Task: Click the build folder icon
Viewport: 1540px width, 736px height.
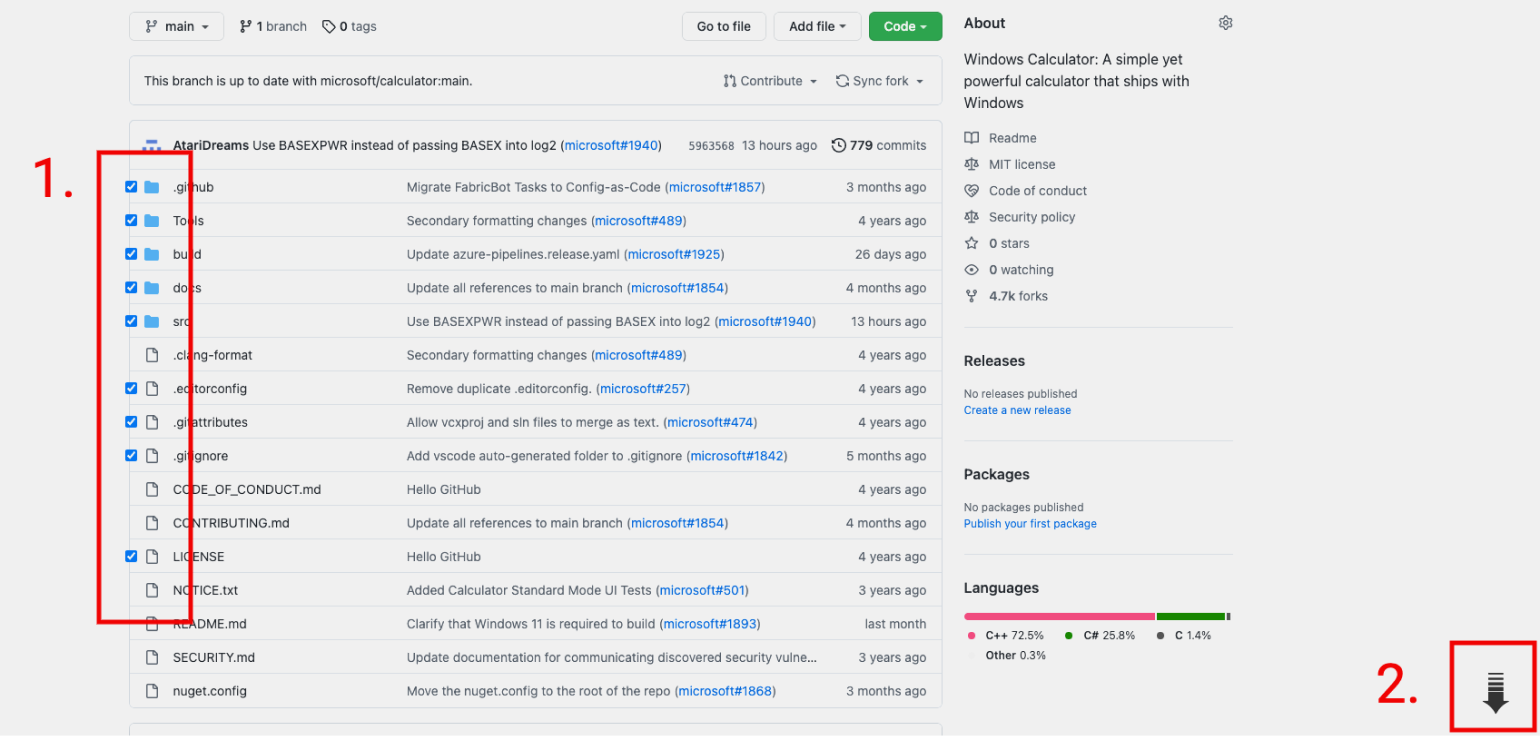Action: pos(152,254)
